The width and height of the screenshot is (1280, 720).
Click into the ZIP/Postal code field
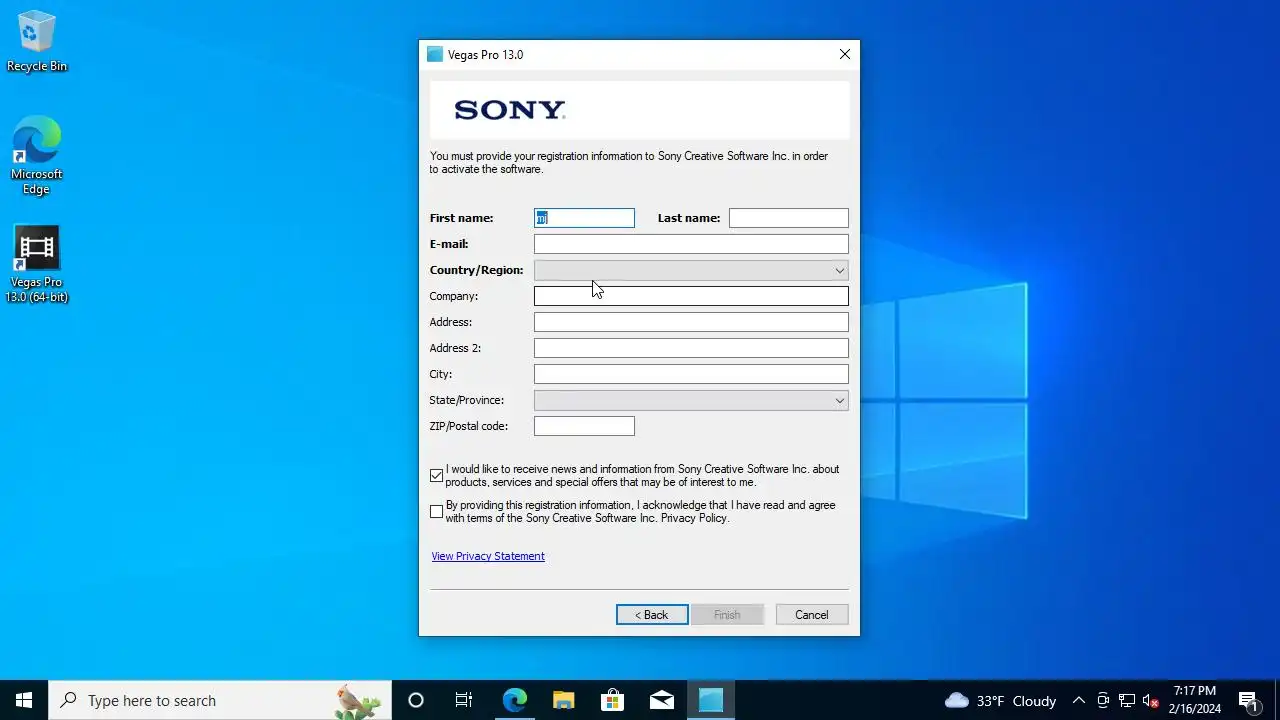click(584, 426)
